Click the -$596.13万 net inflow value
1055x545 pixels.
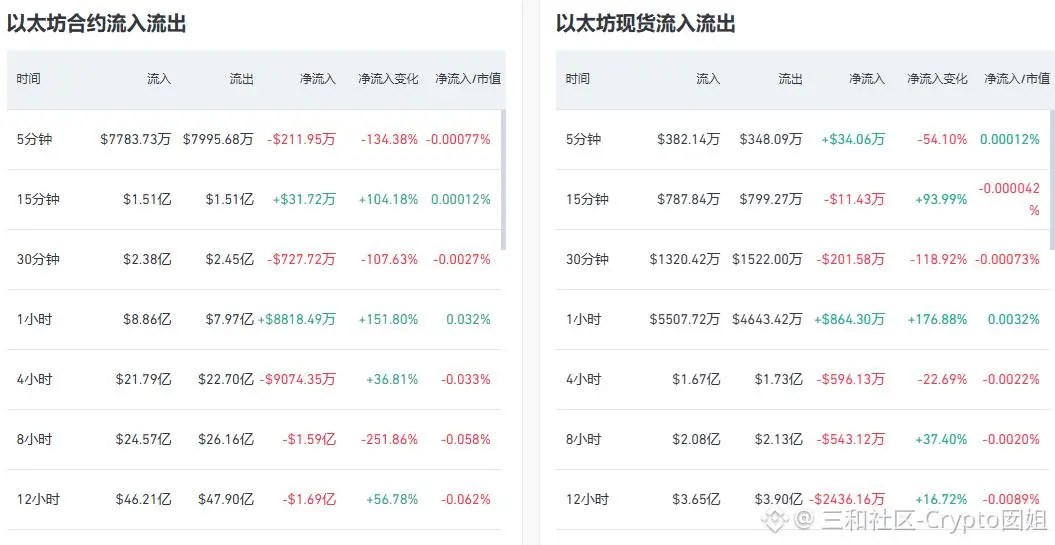click(x=850, y=379)
